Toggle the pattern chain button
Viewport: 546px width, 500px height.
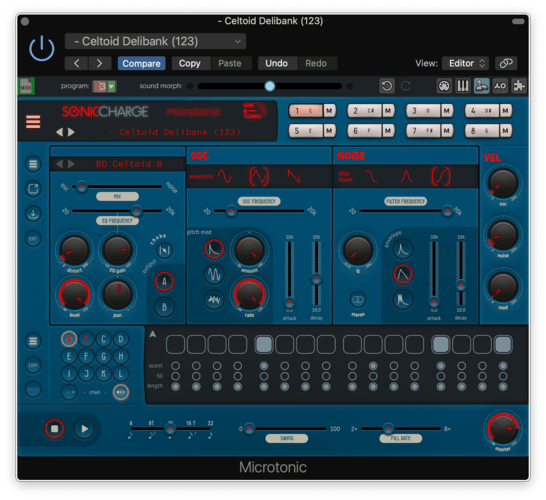click(x=120, y=392)
